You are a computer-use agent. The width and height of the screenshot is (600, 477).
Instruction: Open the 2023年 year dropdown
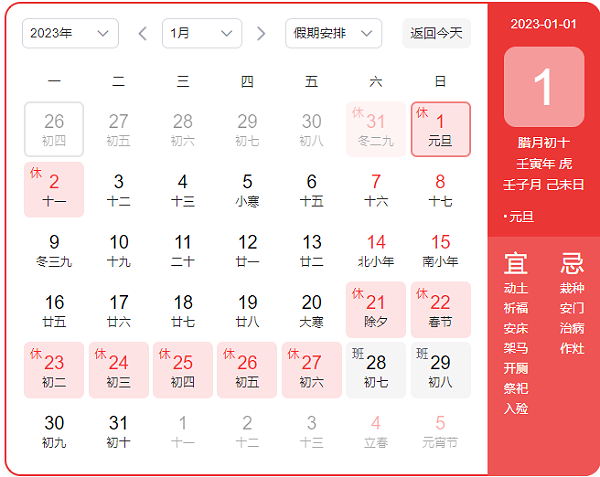coord(70,33)
